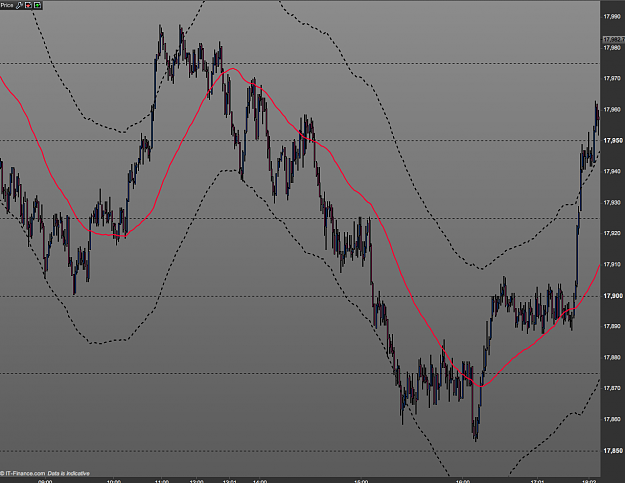The image size is (625, 483).
Task: Click the 17,930 price axis label
Action: [x=612, y=202]
